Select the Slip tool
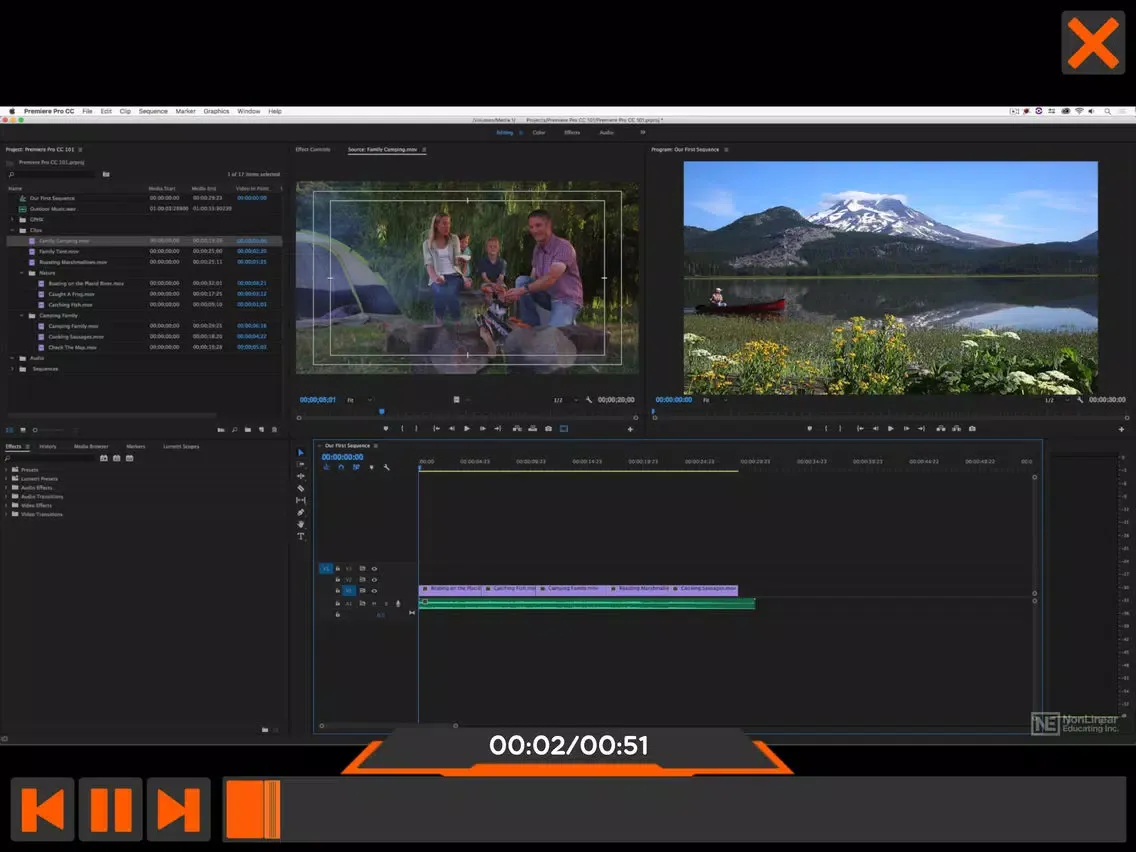Screen dimensions: 1136x852 [301, 500]
